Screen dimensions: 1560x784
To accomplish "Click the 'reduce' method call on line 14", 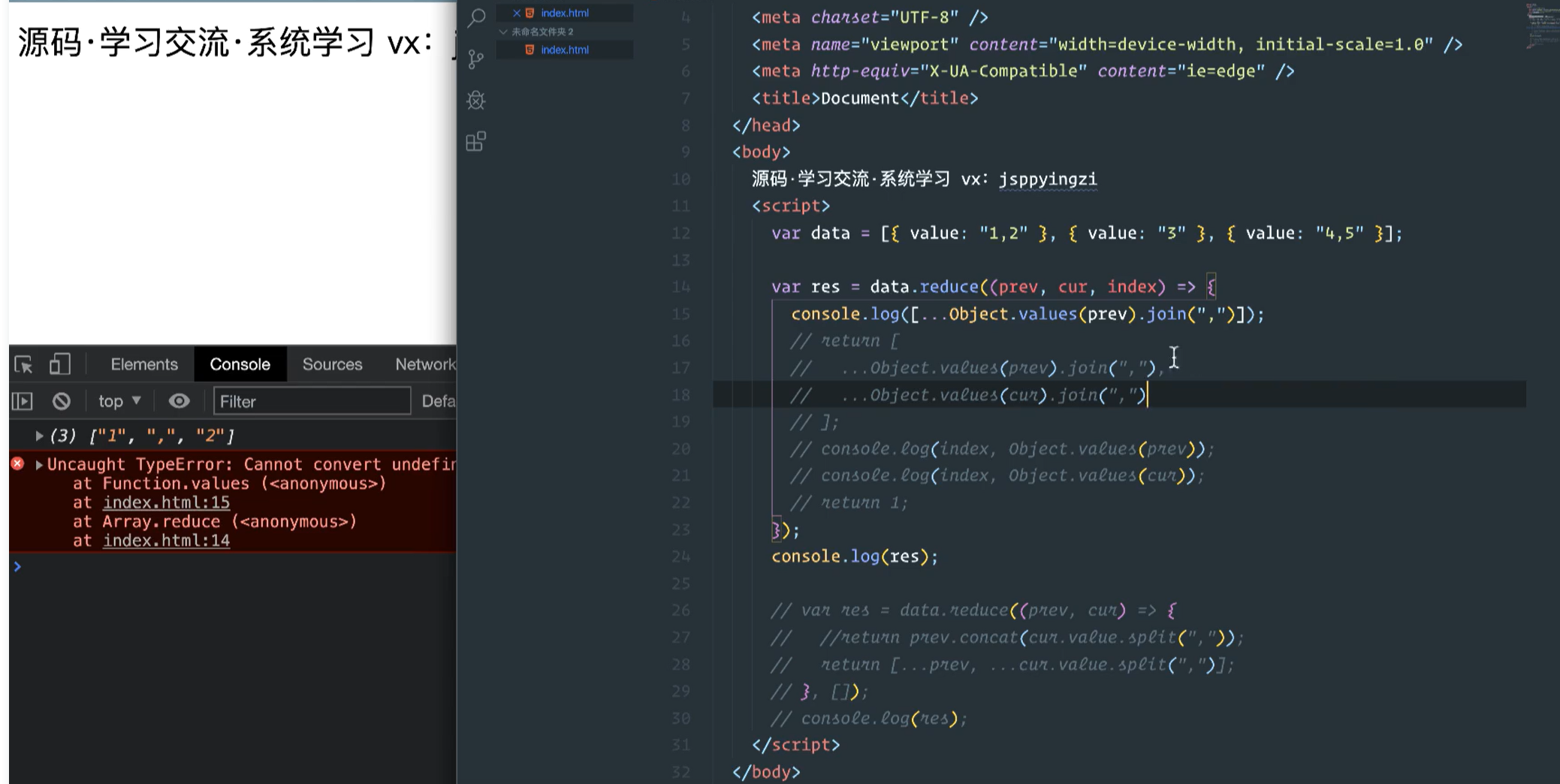I will coord(949,287).
